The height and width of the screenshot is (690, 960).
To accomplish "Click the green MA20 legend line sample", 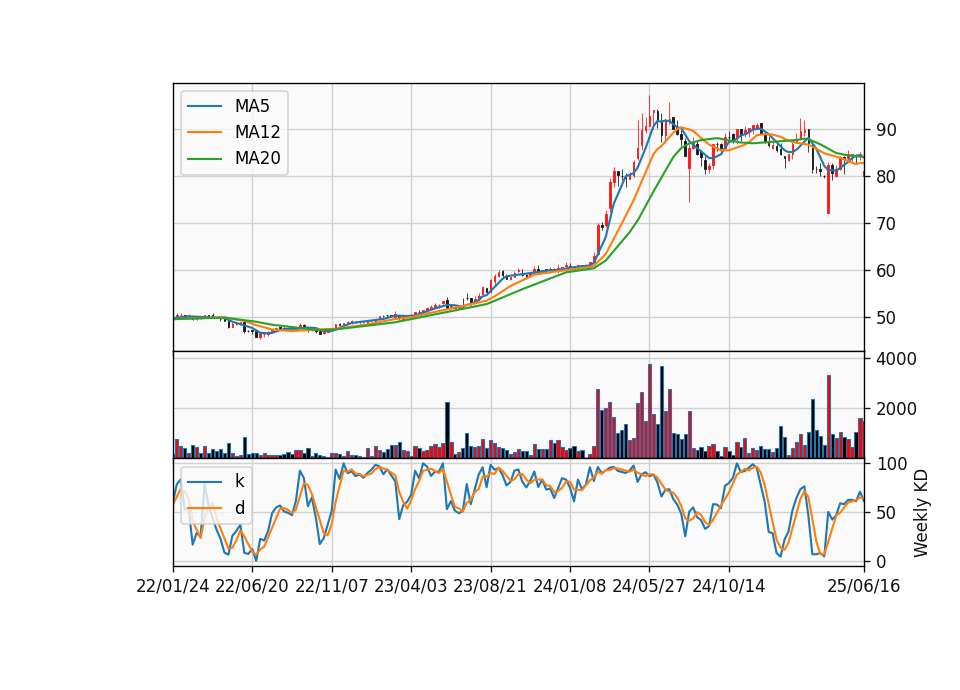I will coord(204,159).
